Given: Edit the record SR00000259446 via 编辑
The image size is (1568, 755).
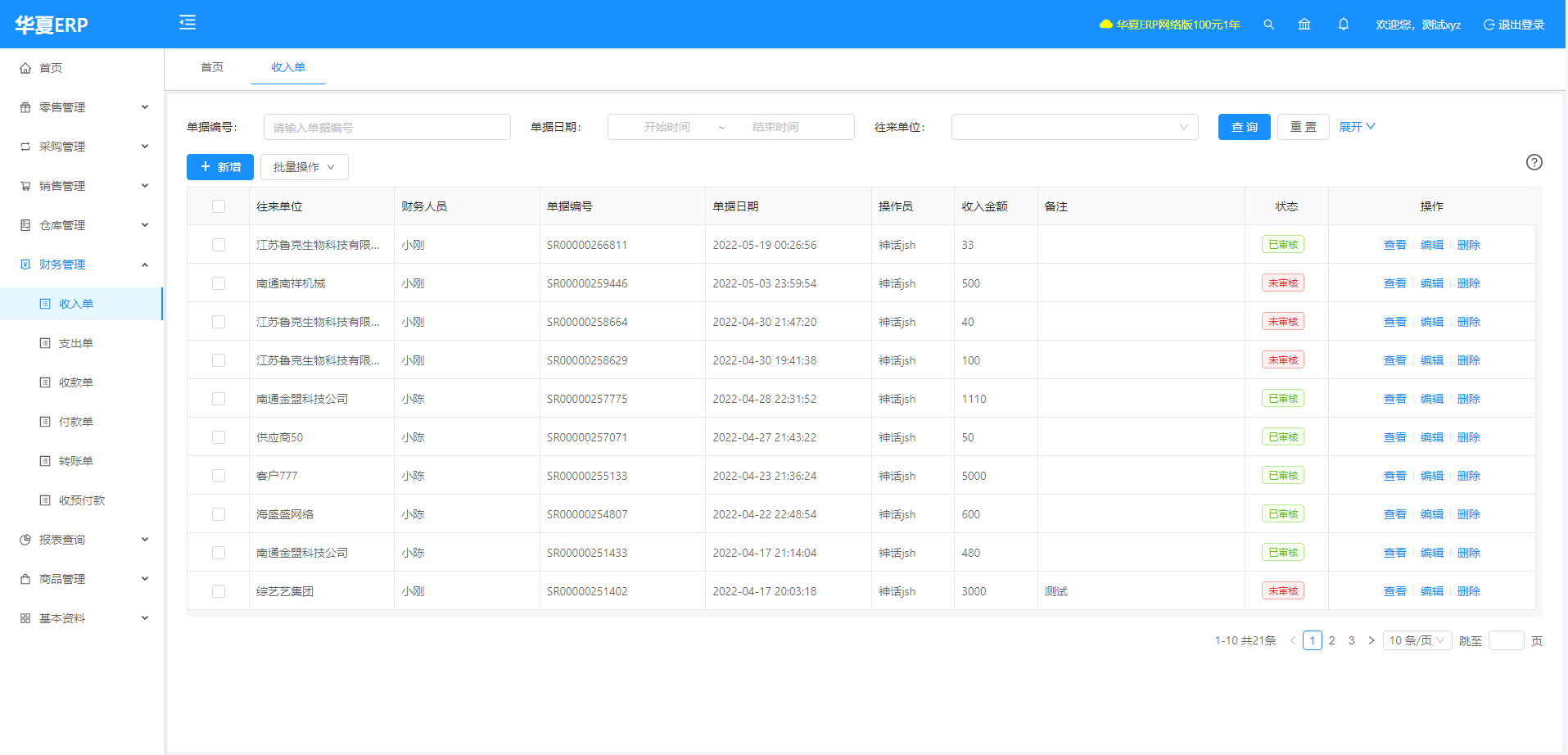Looking at the screenshot, I should point(1432,283).
